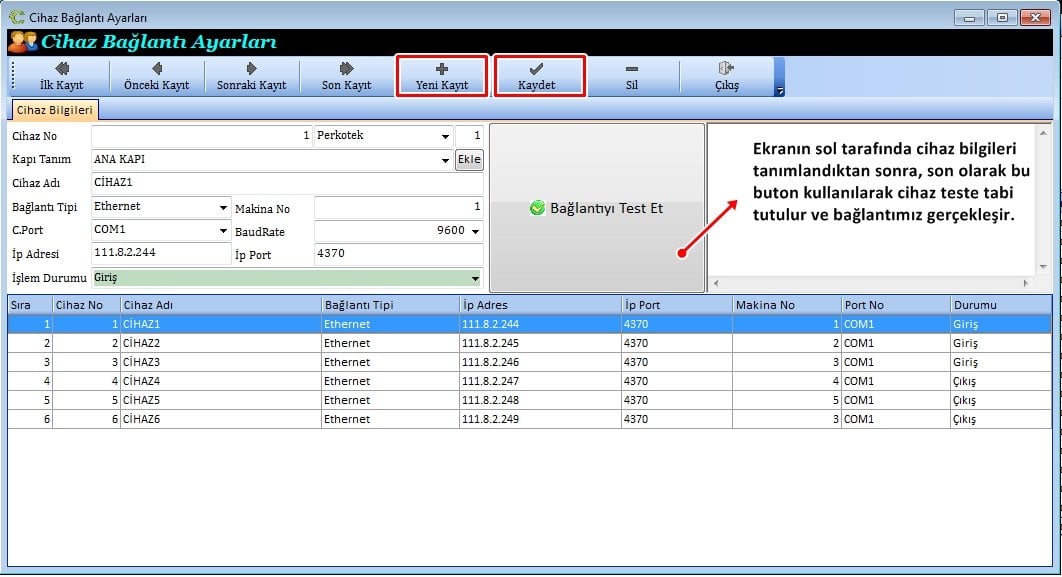Open the Perkotek device brand dropdown
The image size is (1062, 577).
(x=445, y=136)
